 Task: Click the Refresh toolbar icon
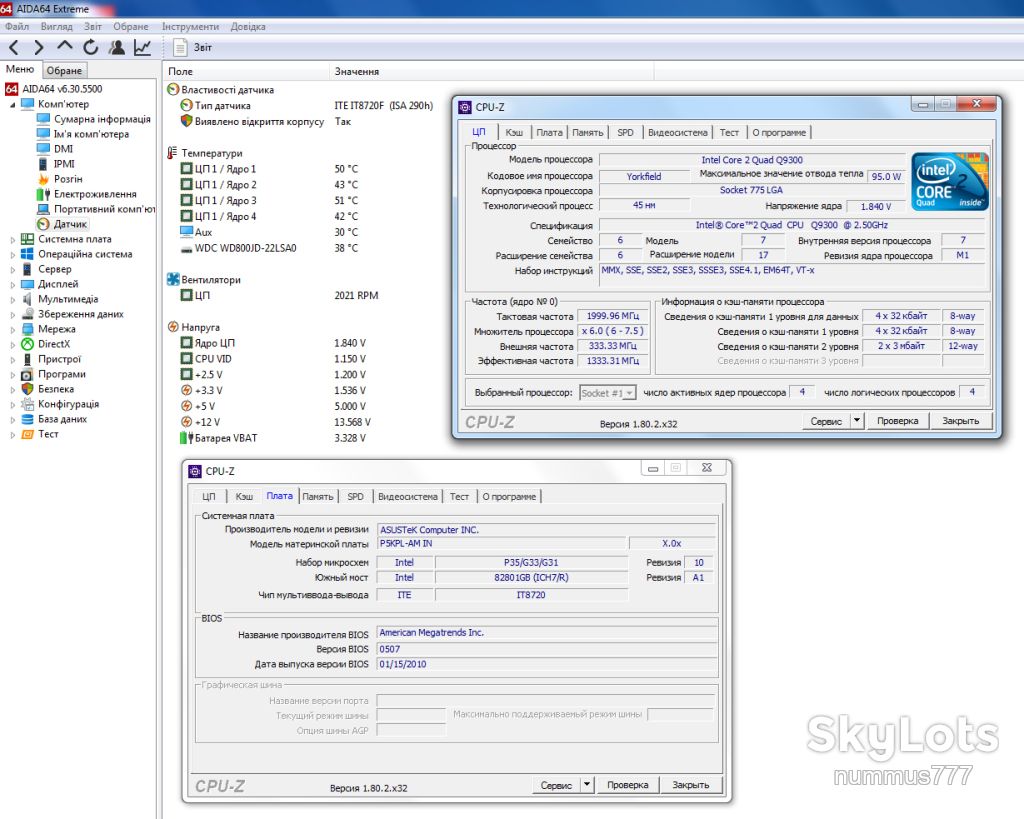pos(91,47)
